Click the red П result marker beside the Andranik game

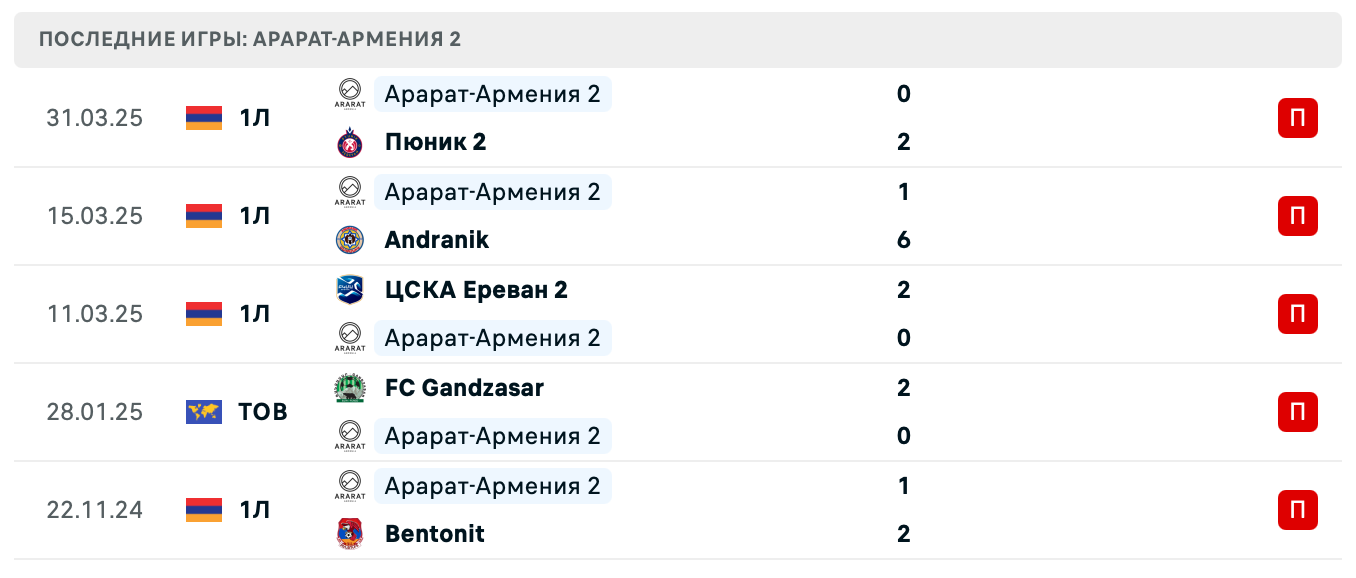coord(1297,215)
